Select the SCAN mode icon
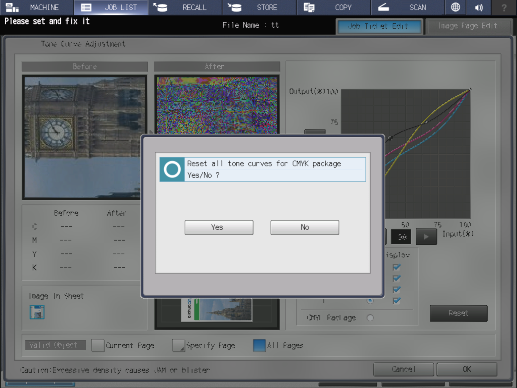 point(383,7)
